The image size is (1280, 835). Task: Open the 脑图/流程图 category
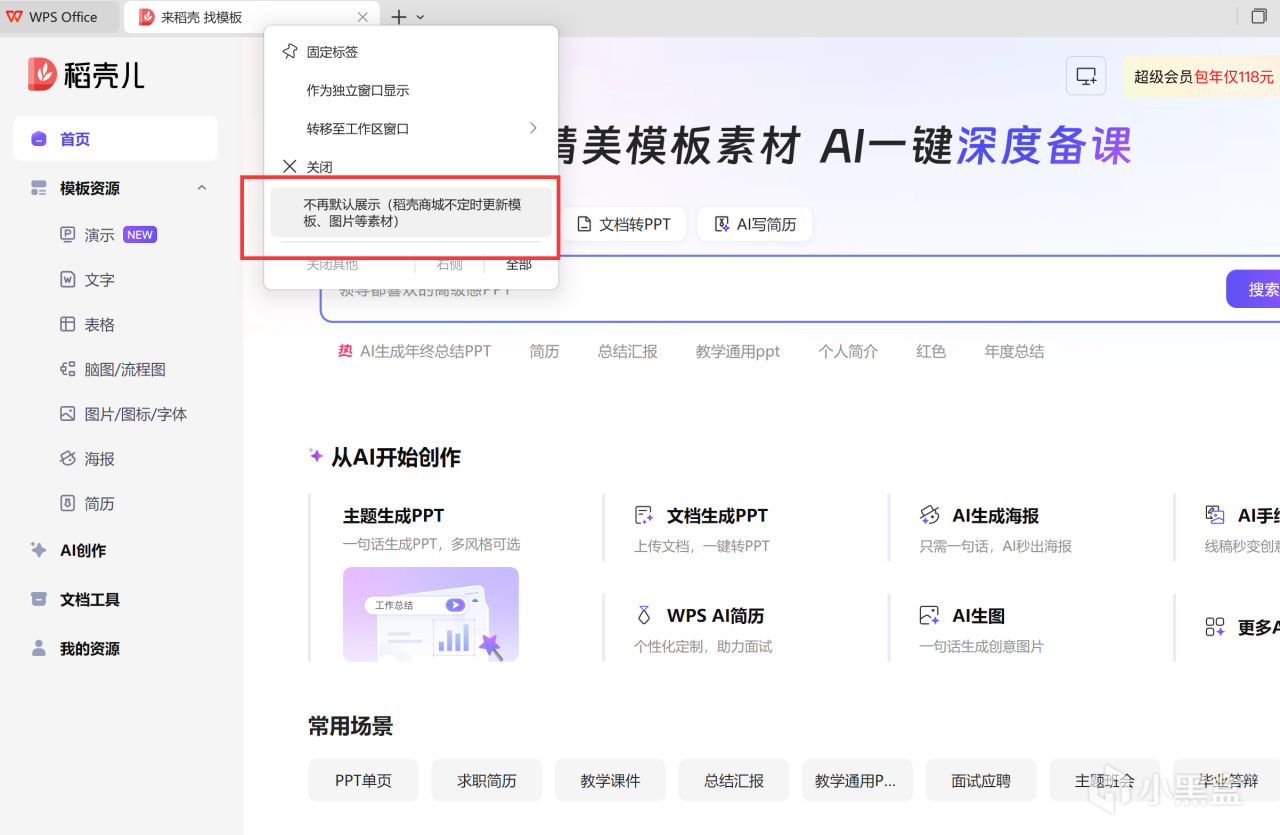pyautogui.click(x=112, y=370)
